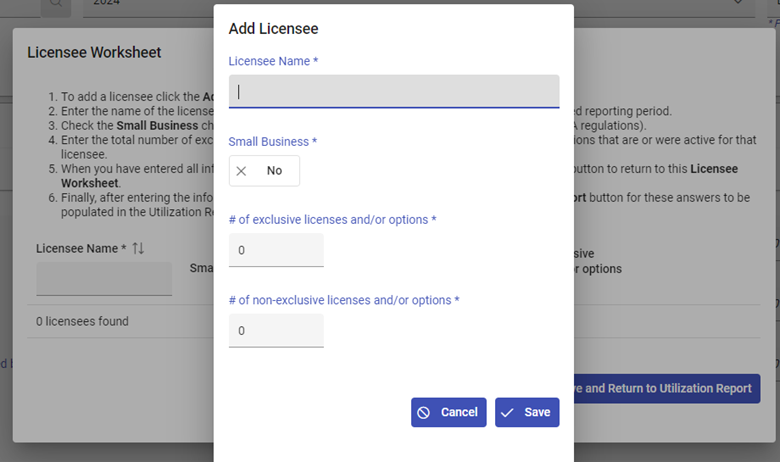The image size is (780, 462).
Task: Click the circle-slash icon on Cancel
Action: (424, 413)
